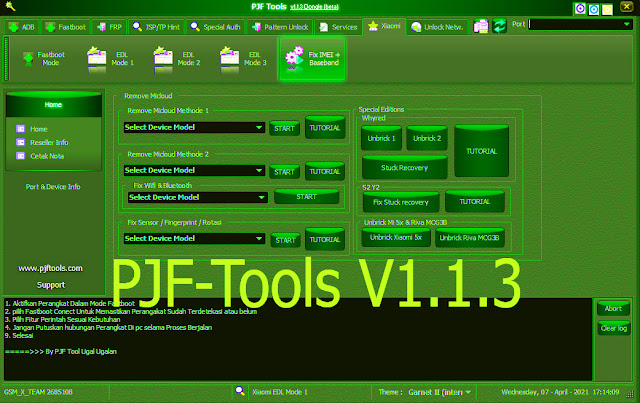Open the FRP tab
Image resolution: width=640 pixels, height=403 pixels.
[x=109, y=27]
